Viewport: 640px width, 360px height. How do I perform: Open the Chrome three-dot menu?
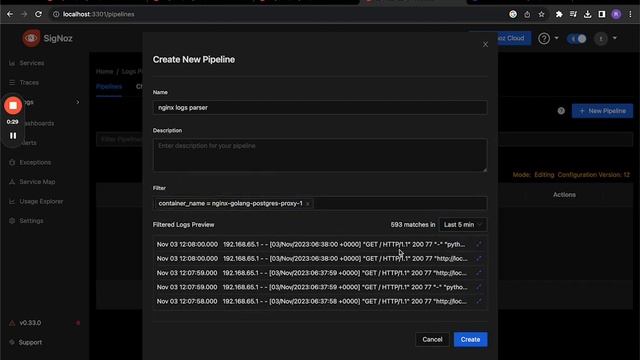tap(630, 14)
